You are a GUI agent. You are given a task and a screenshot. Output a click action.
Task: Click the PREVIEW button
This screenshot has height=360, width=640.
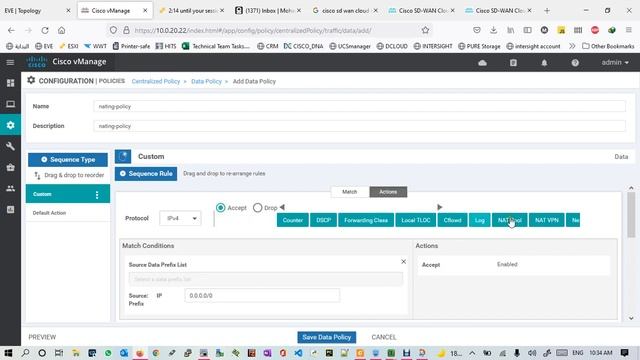(42, 338)
